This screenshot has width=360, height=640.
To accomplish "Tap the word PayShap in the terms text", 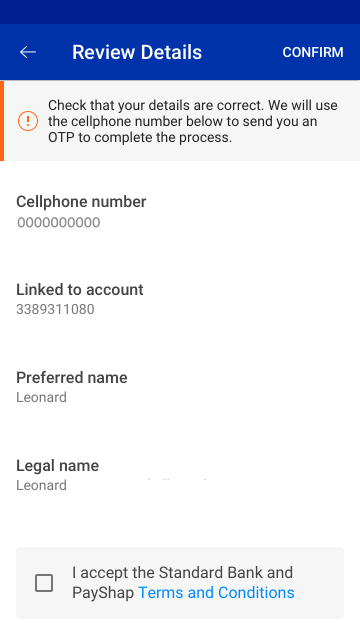I will (103, 593).
